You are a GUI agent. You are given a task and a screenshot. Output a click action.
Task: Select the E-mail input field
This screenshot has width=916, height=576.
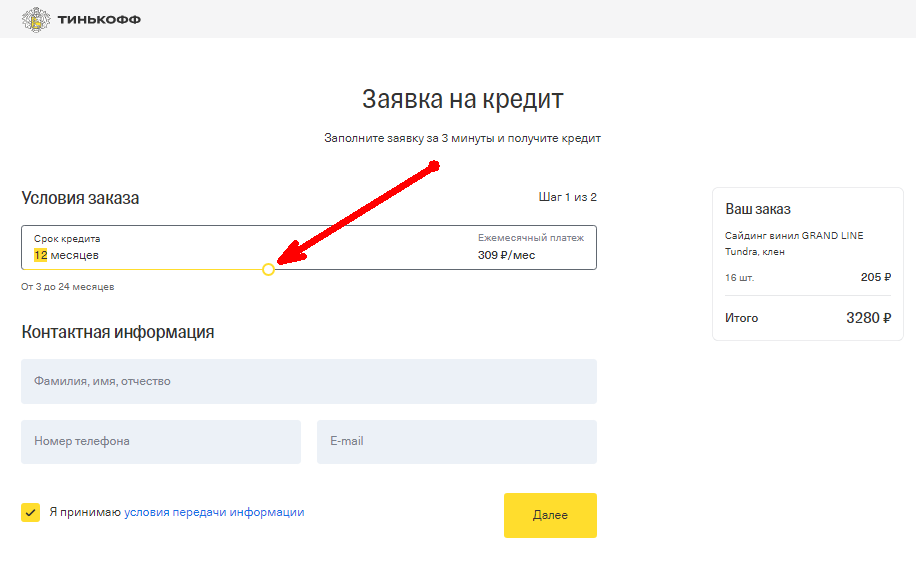click(456, 441)
